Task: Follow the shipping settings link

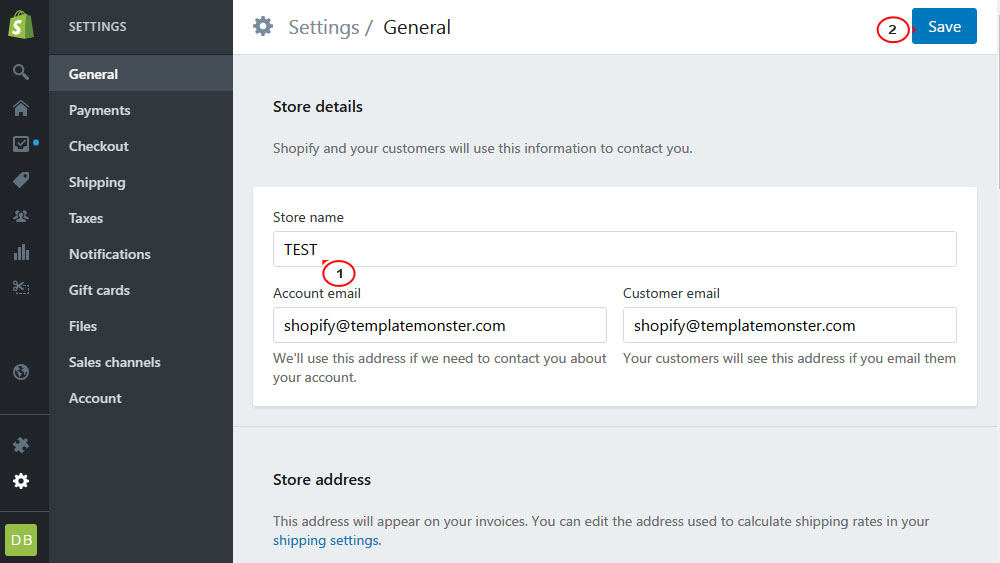Action: point(326,540)
